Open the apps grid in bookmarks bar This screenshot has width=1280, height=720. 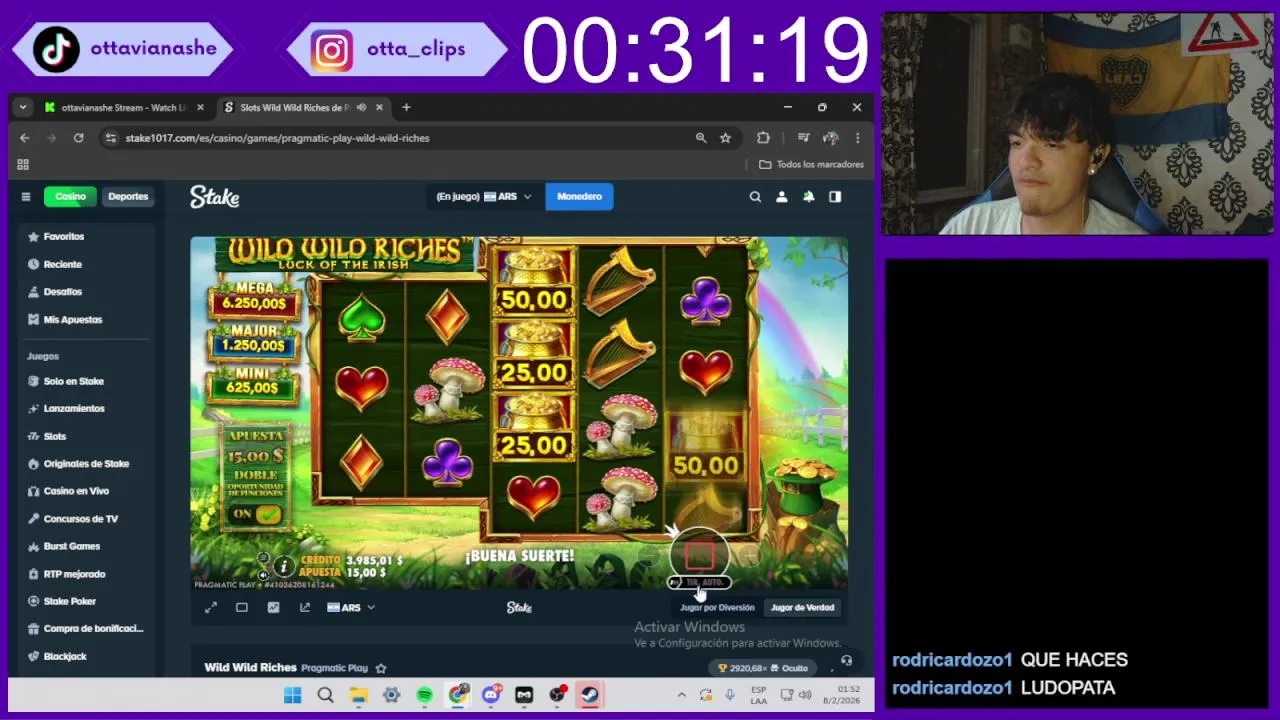pos(23,164)
